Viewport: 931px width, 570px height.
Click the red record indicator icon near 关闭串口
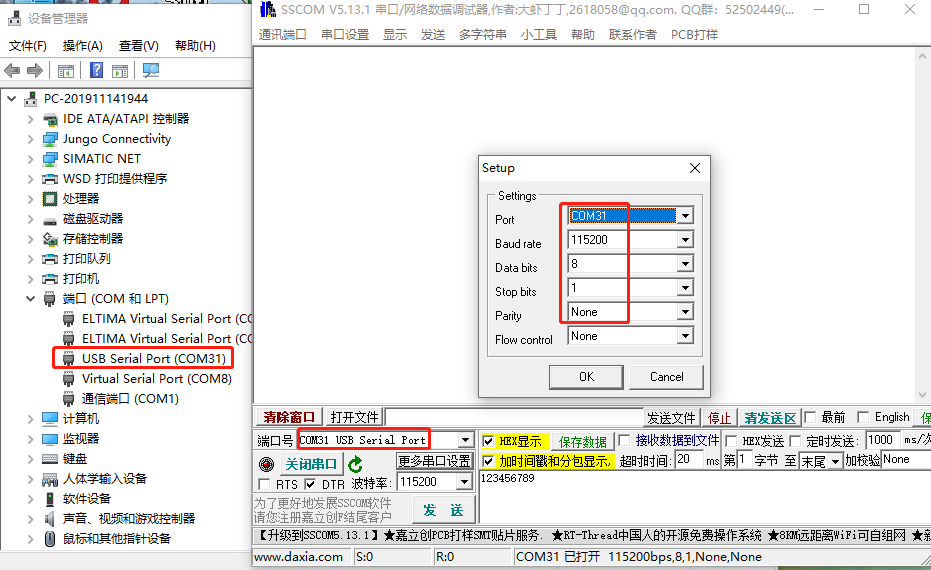pos(266,464)
